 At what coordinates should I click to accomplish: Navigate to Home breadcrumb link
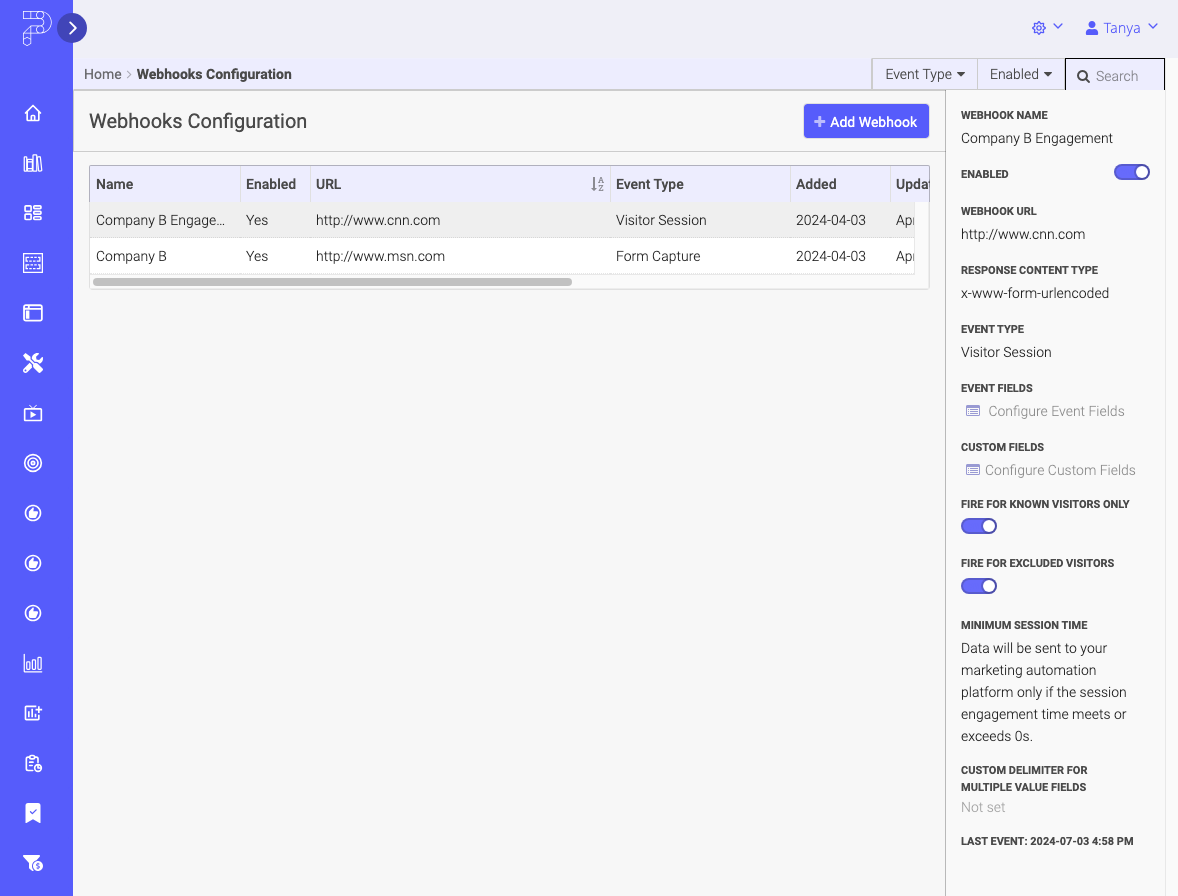(103, 74)
